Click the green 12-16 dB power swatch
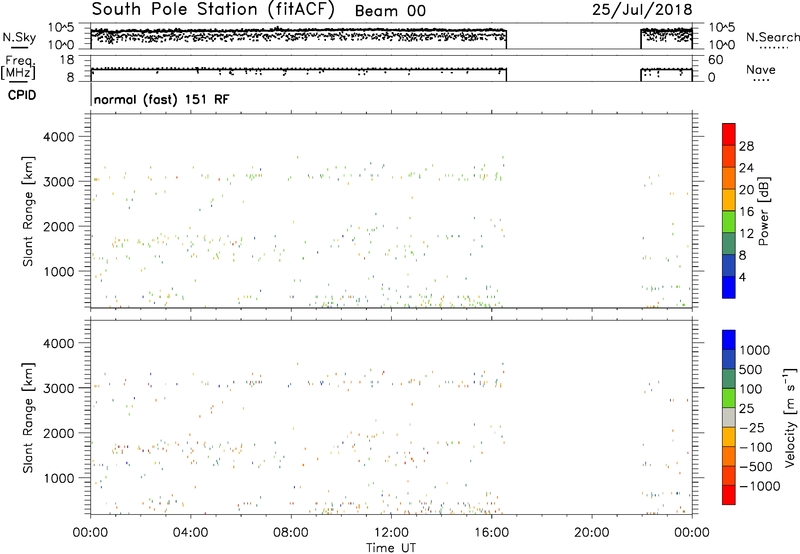Image resolution: width=800 pixels, height=554 pixels. 729,222
